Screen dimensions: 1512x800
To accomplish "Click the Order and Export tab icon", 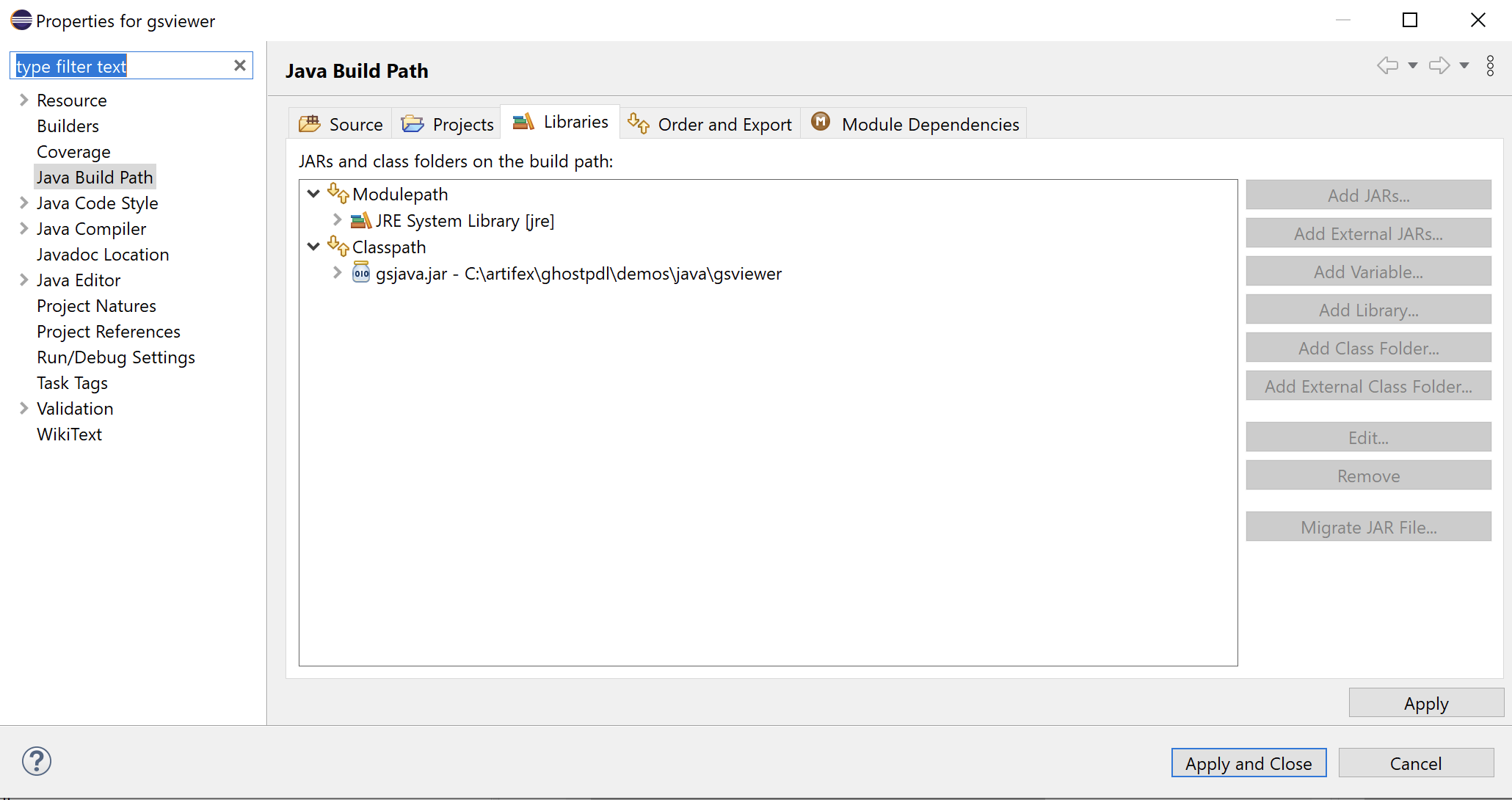I will [x=639, y=124].
